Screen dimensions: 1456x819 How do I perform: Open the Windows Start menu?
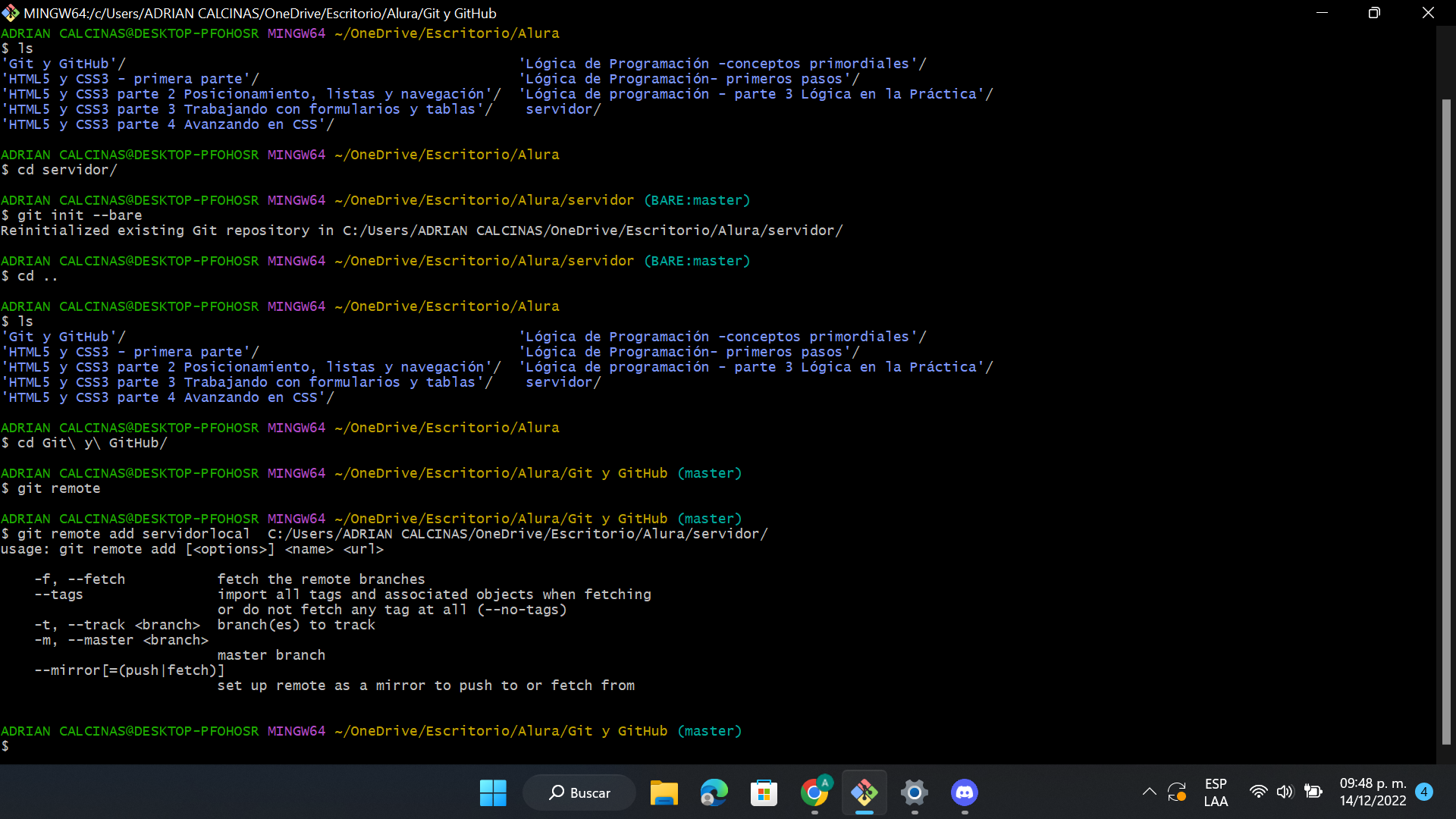493,792
